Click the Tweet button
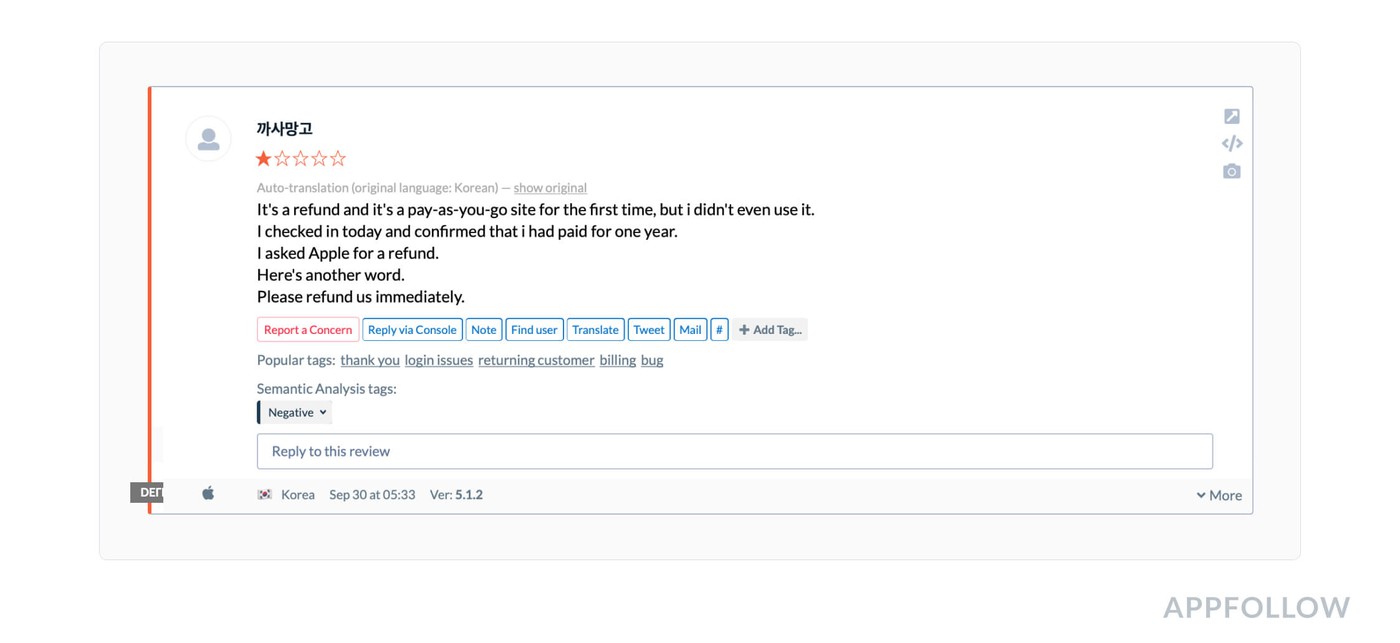 coord(649,330)
